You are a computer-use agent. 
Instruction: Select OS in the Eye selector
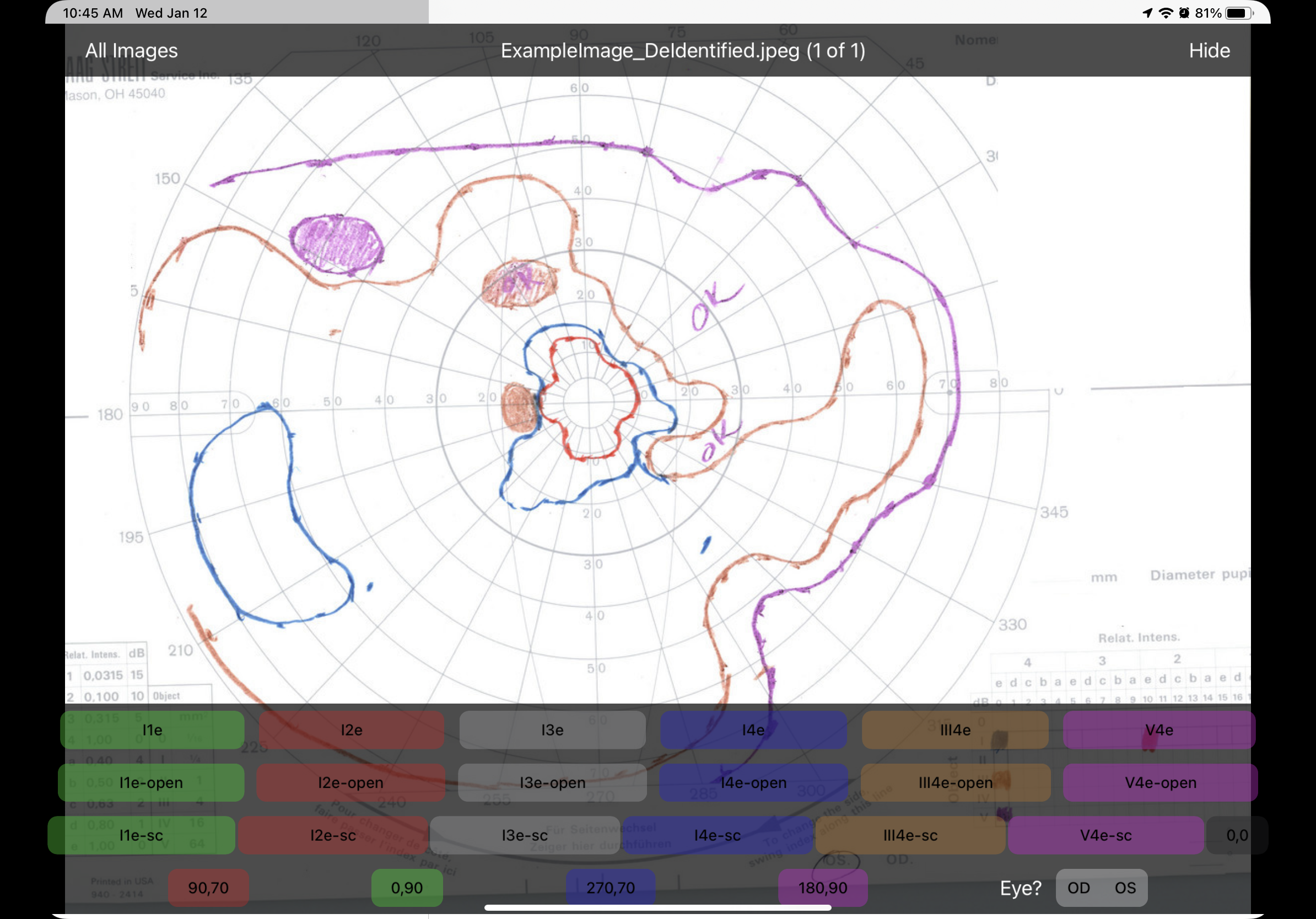coord(1125,888)
